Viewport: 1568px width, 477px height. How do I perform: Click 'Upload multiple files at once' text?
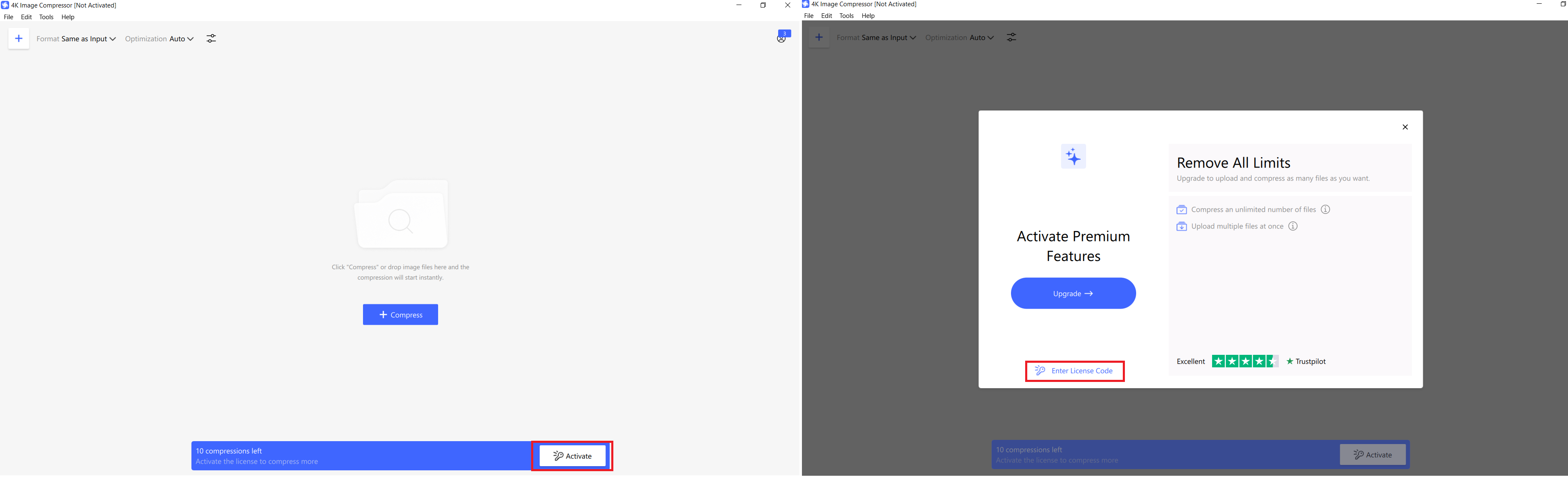point(1238,226)
